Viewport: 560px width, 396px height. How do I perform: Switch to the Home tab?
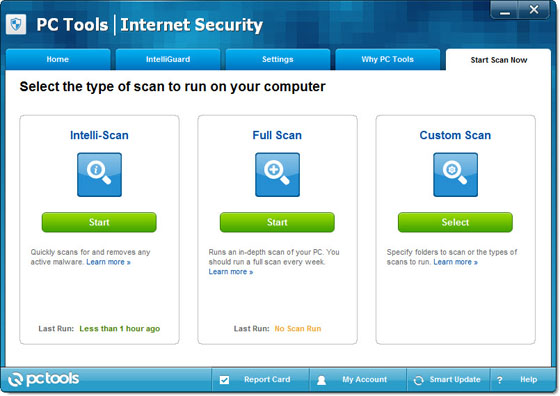[58, 59]
